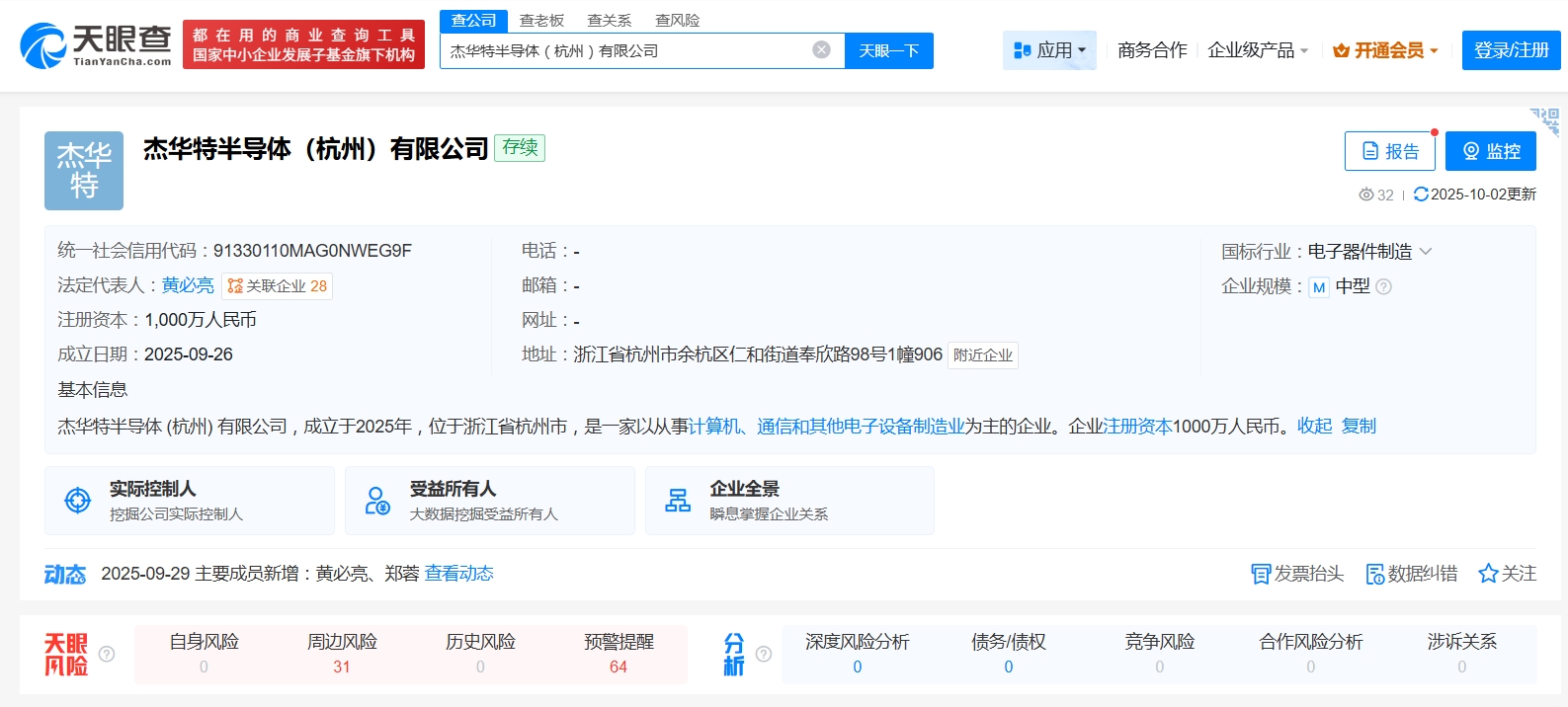Collapse the company description with 收起

click(1314, 427)
